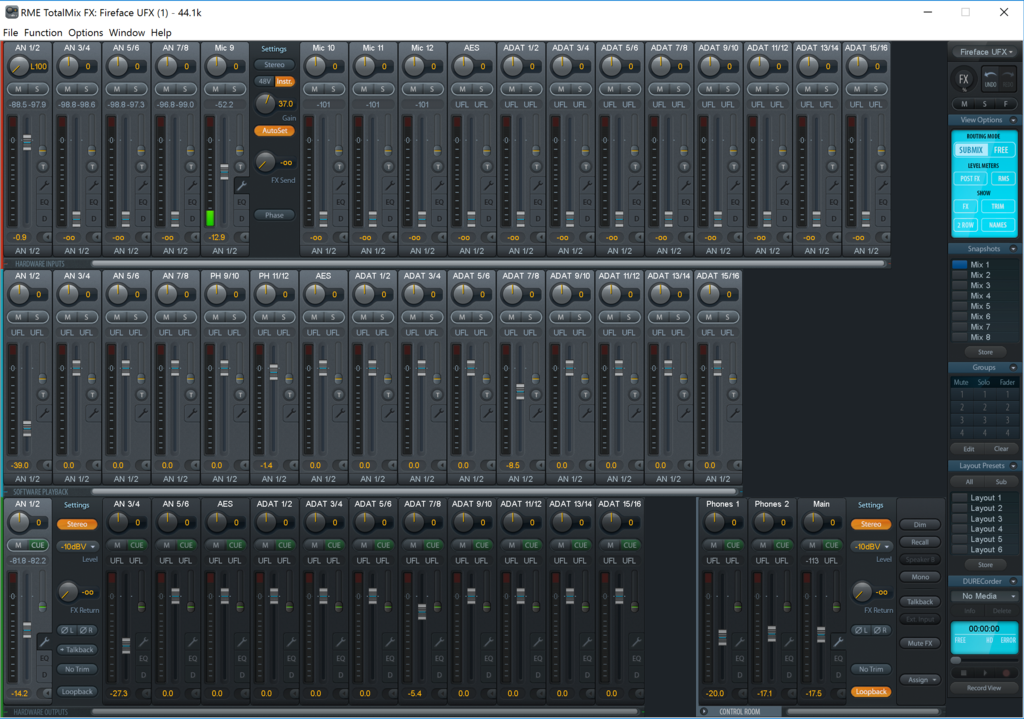Viewport: 1024px width, 719px height.
Task: Toggle Loopback in Main output settings
Action: (871, 692)
